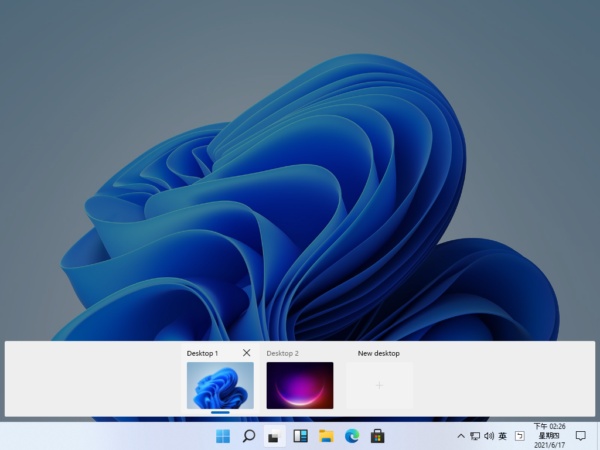This screenshot has width=600, height=450.
Task: Add a new desktop with the plus tile
Action: coord(379,385)
